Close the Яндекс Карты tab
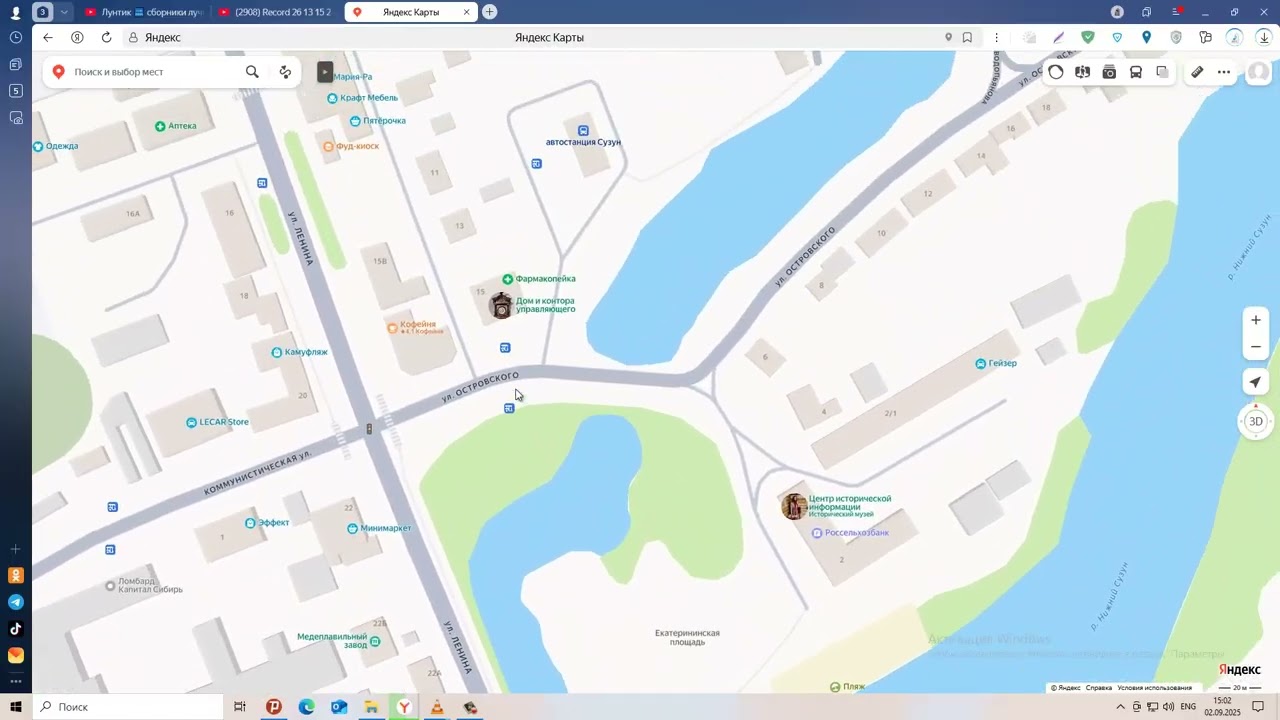Image resolution: width=1280 pixels, height=720 pixels. pos(466,12)
